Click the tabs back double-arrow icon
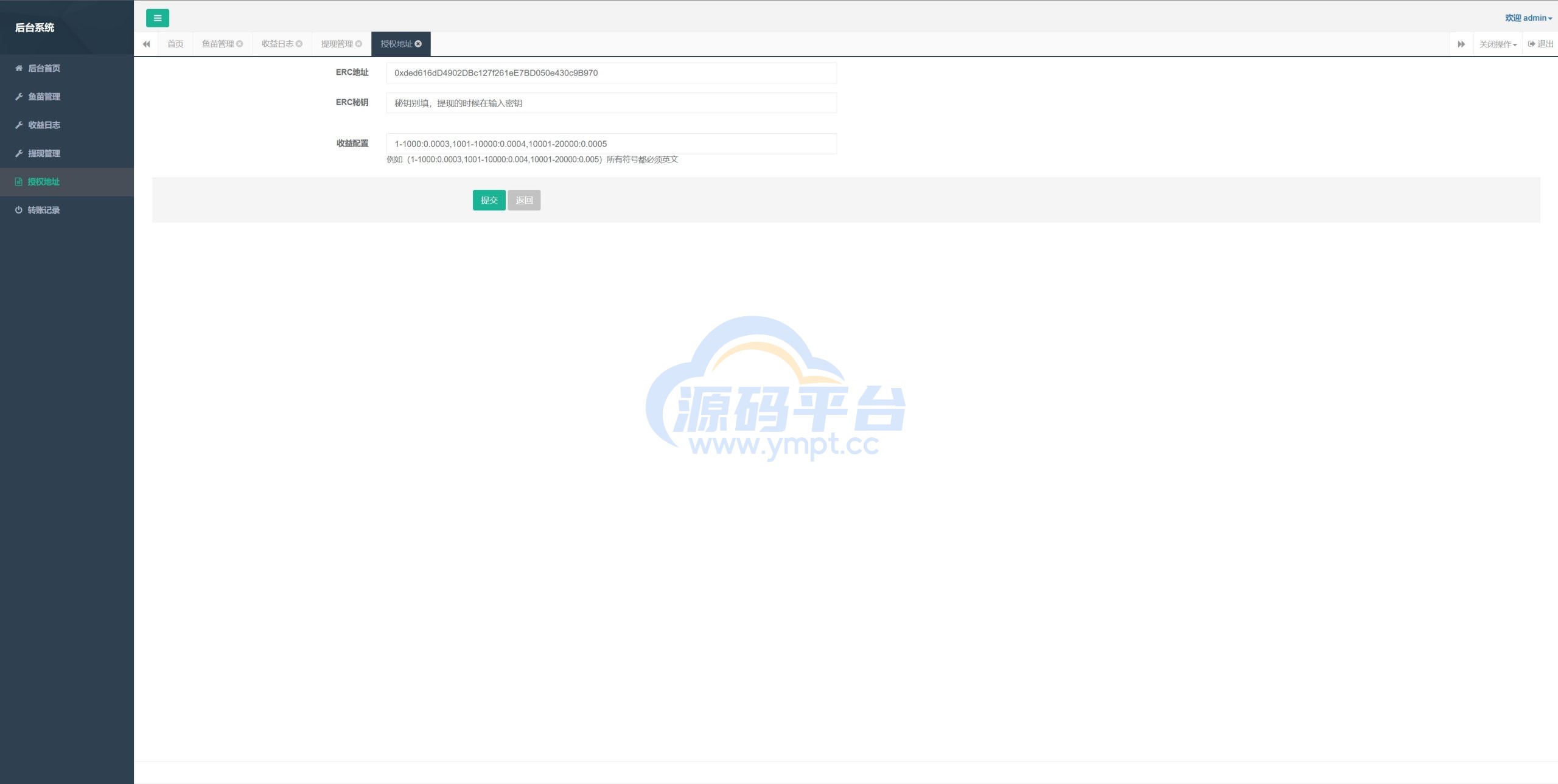This screenshot has width=1558, height=784. tap(146, 44)
